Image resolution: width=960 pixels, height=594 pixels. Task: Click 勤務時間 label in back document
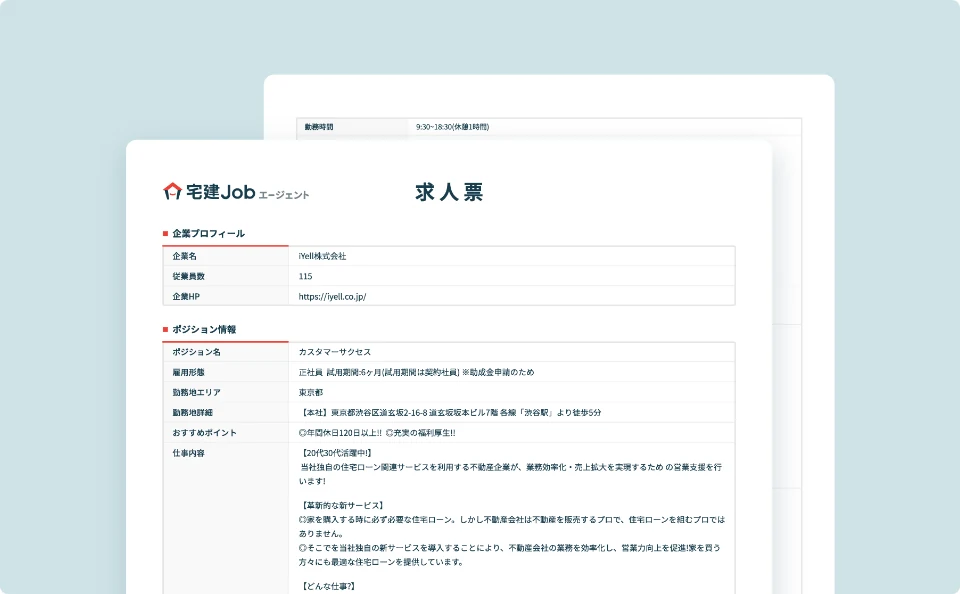click(319, 127)
